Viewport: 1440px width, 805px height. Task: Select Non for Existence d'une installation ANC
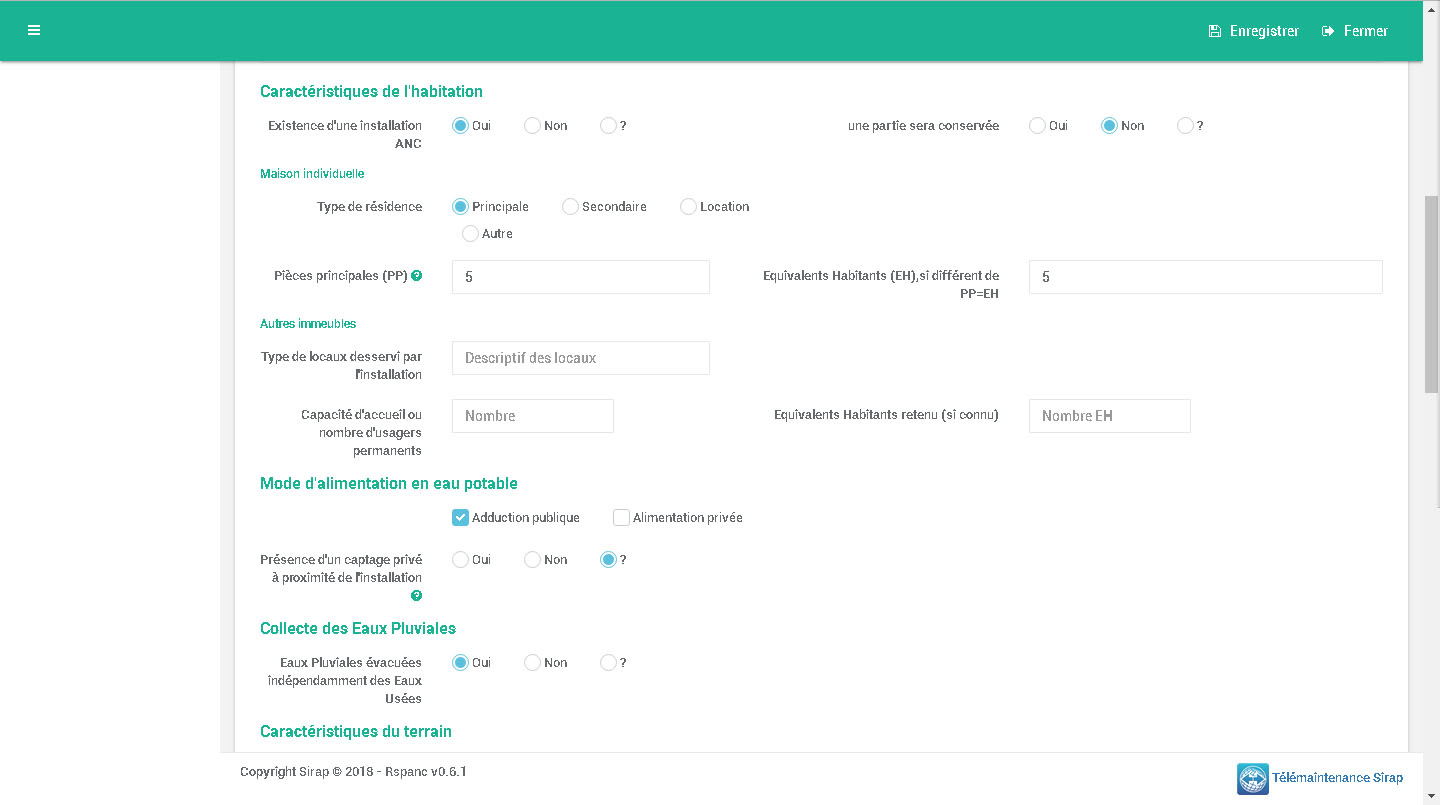(x=532, y=126)
